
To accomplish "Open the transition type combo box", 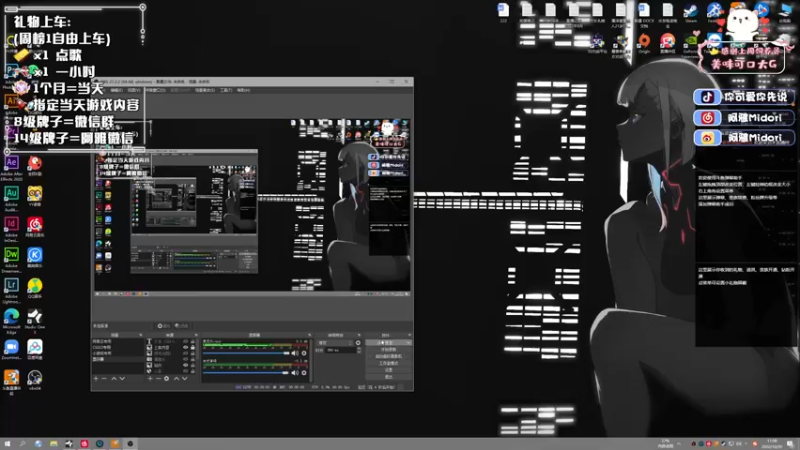I will click(x=335, y=342).
